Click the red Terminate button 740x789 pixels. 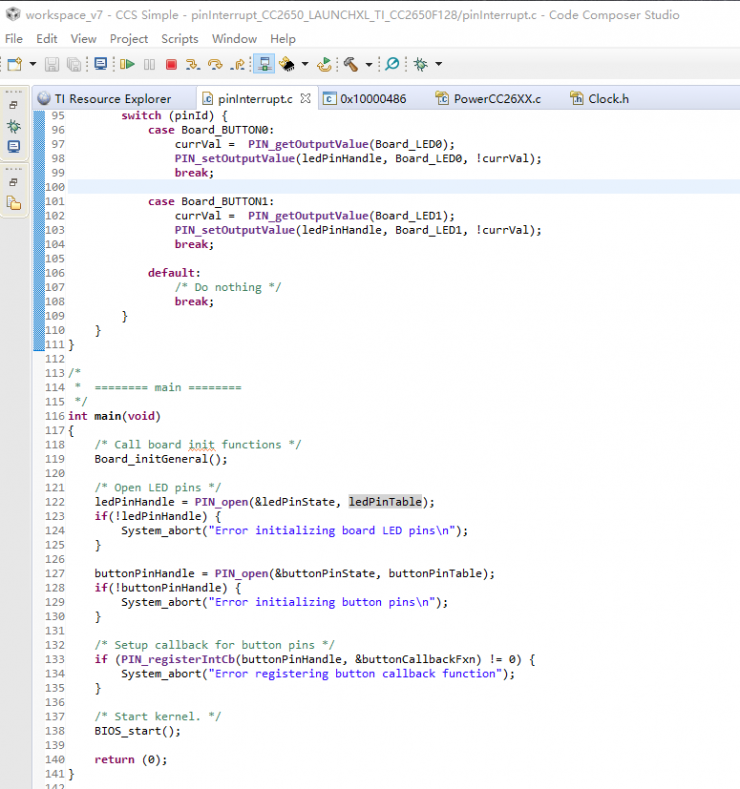(x=171, y=64)
